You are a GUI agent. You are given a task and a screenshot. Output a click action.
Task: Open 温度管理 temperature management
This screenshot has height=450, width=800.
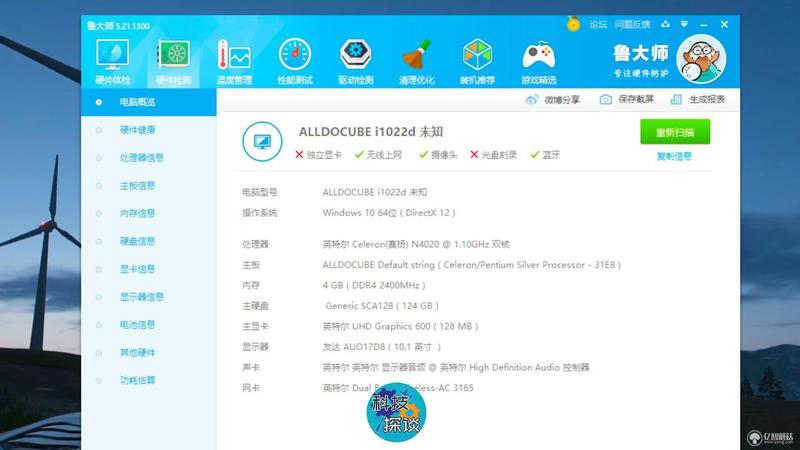pyautogui.click(x=234, y=62)
